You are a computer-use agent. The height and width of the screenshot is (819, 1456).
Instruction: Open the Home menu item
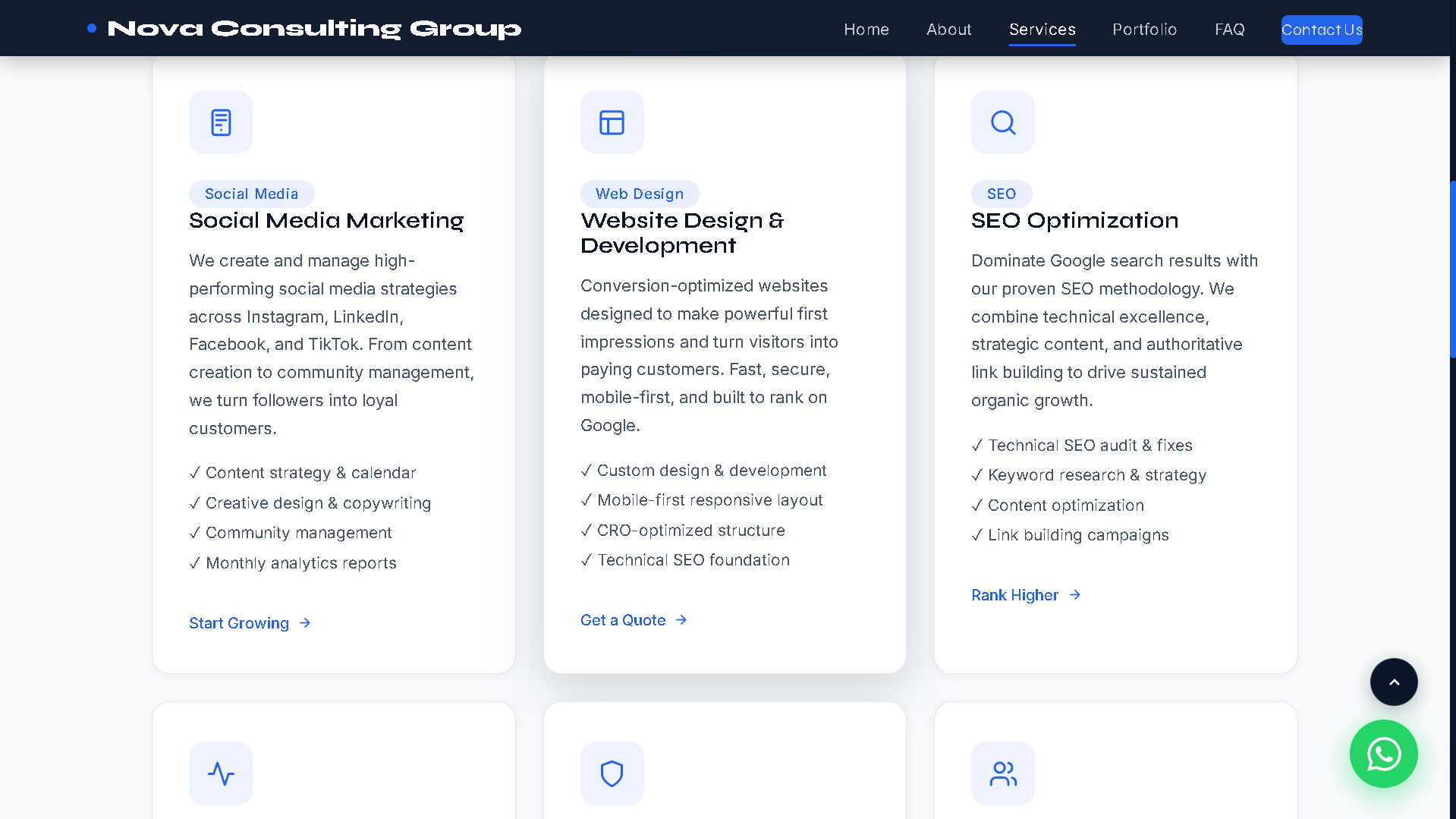point(866,30)
